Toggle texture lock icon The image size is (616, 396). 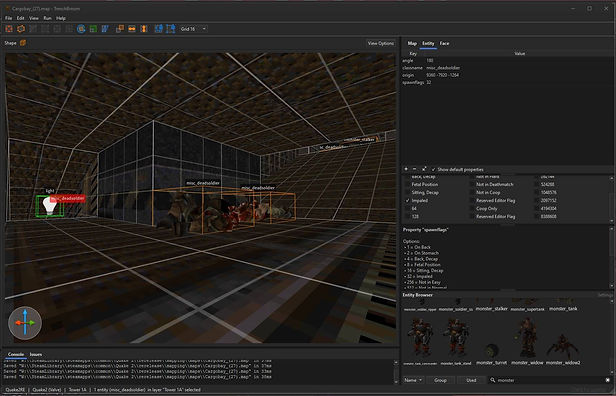point(159,29)
